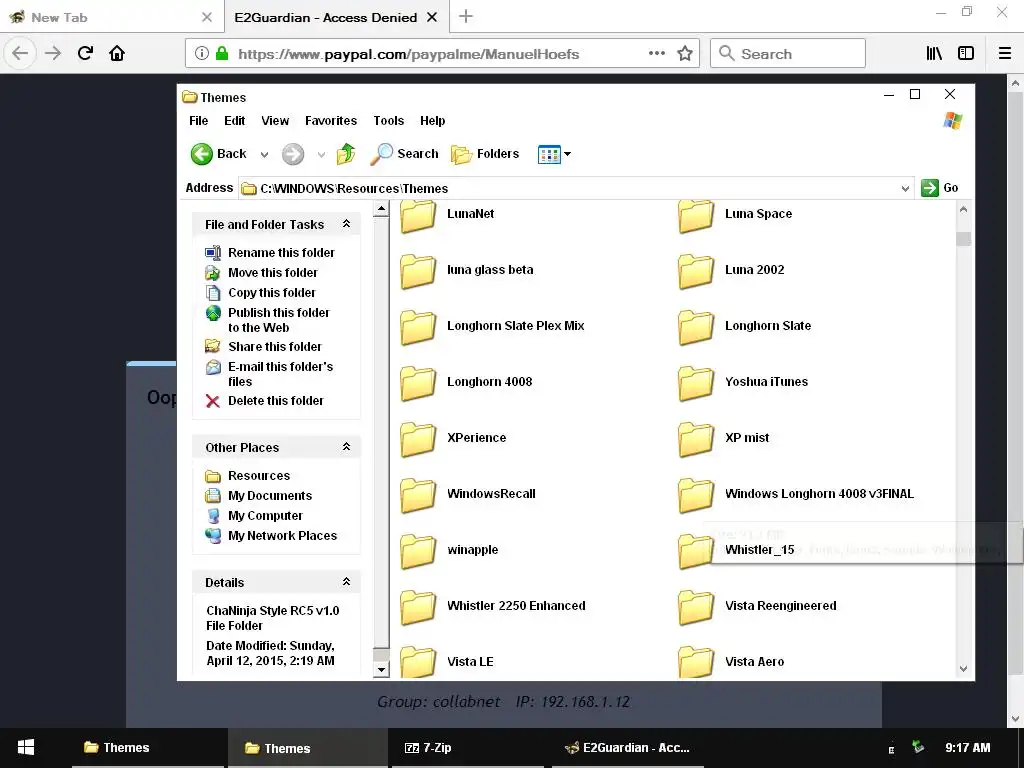This screenshot has height=768, width=1024.
Task: Expand the Address bar dropdown
Action: [905, 189]
